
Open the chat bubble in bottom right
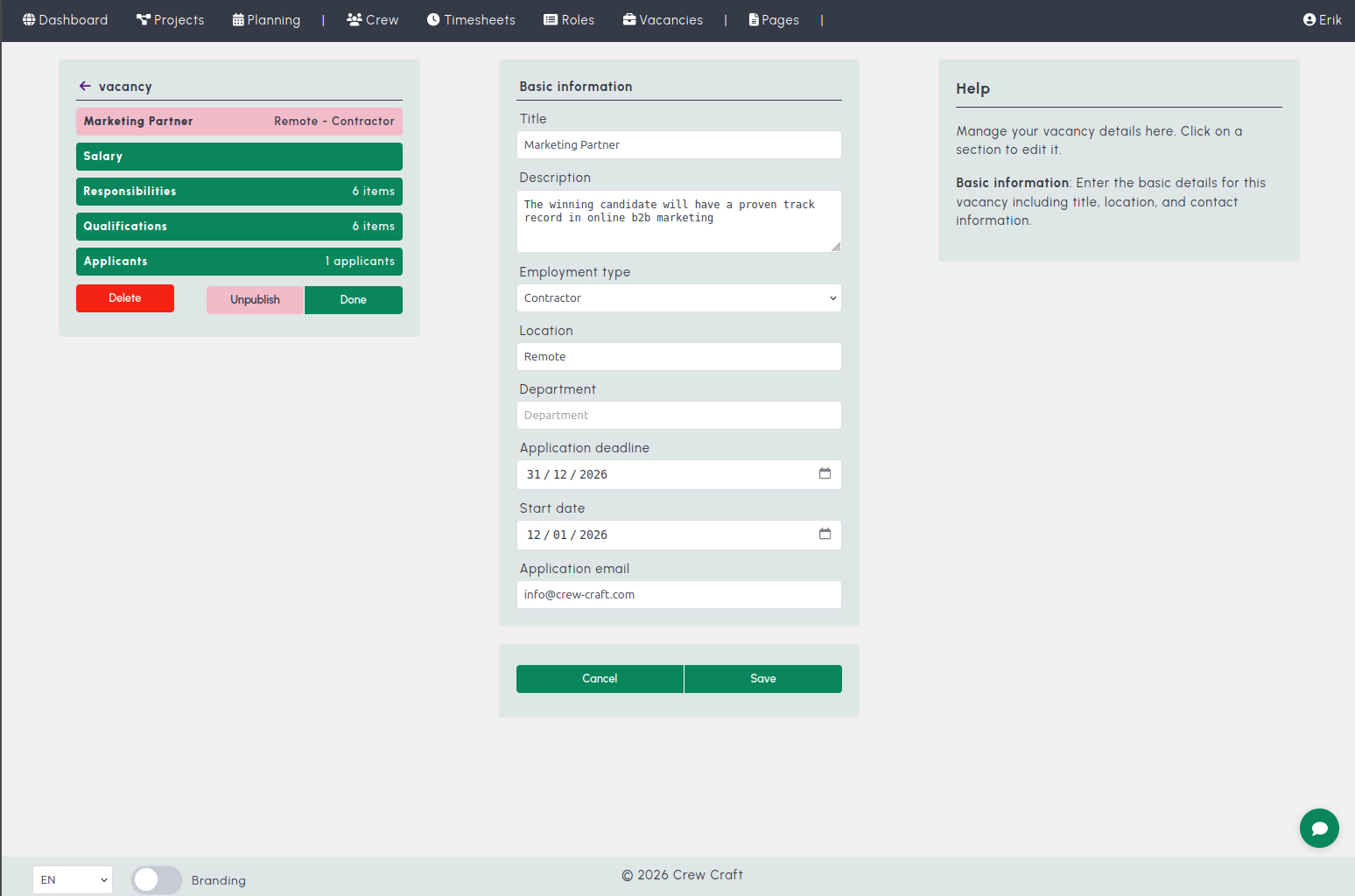[x=1319, y=828]
